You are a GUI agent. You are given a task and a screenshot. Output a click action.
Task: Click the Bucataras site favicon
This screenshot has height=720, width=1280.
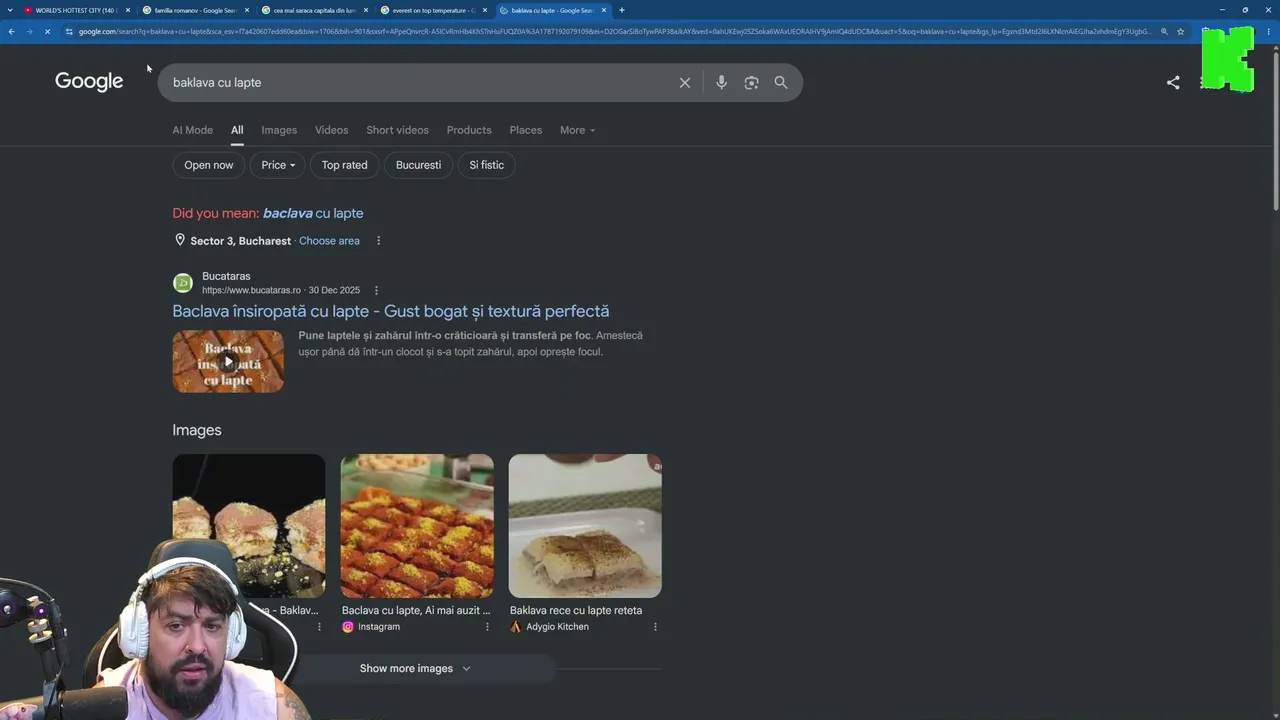coord(183,283)
